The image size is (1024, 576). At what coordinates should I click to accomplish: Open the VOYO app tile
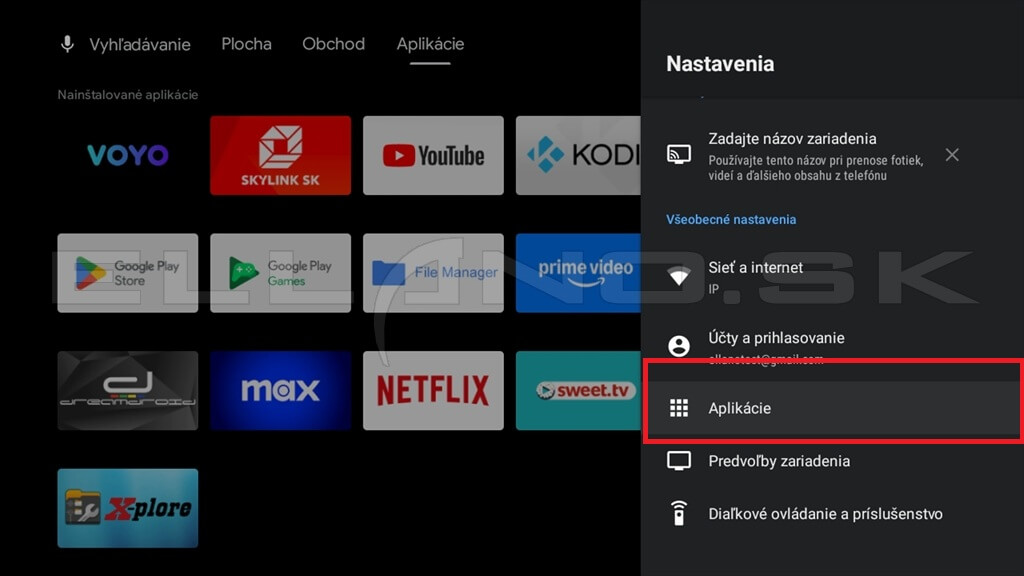click(127, 155)
